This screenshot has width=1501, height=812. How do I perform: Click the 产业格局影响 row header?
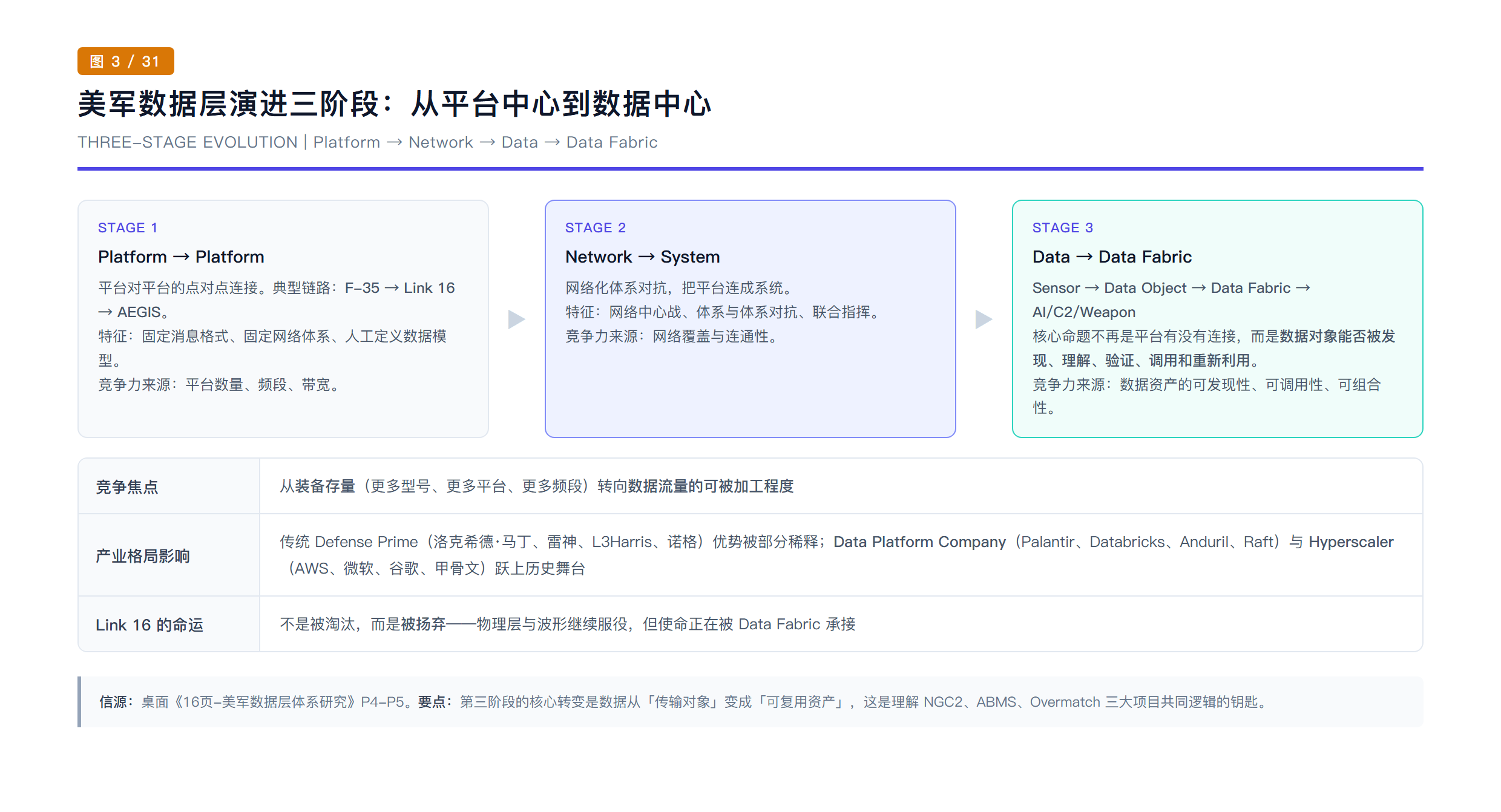pos(169,555)
